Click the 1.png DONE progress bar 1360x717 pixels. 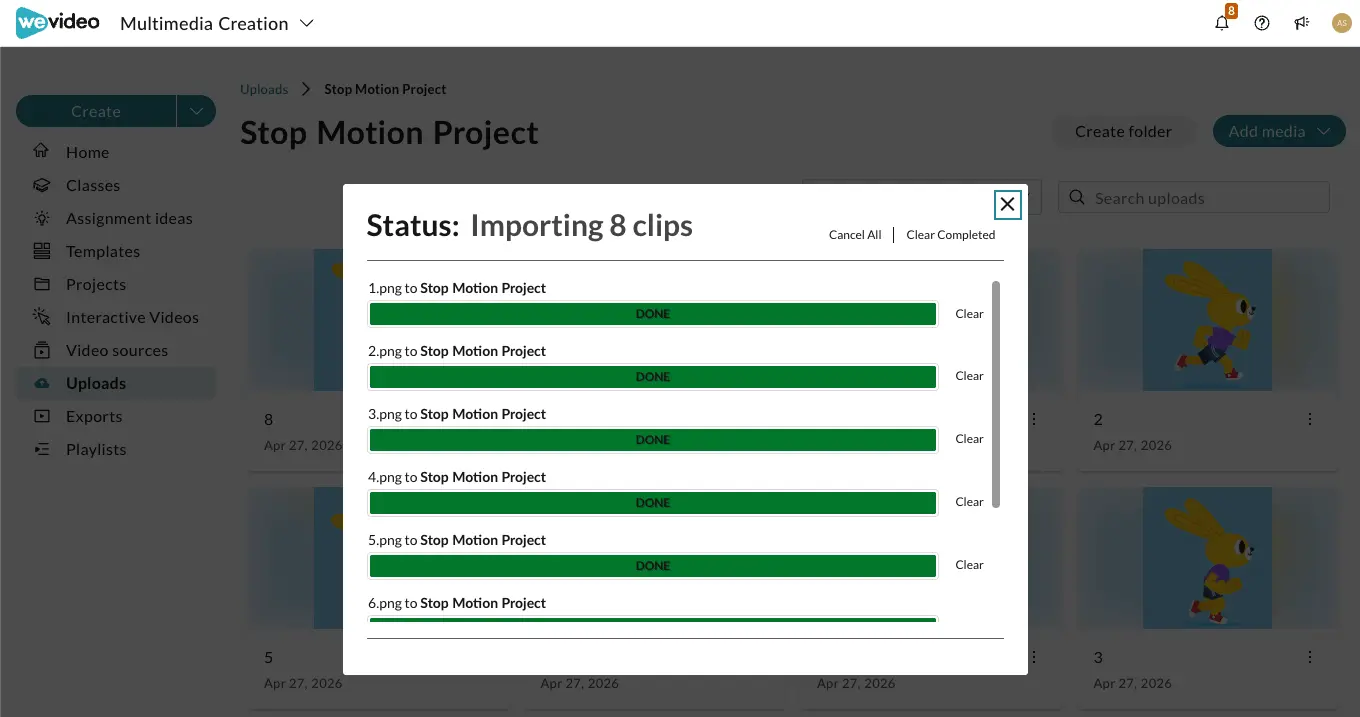click(x=653, y=314)
